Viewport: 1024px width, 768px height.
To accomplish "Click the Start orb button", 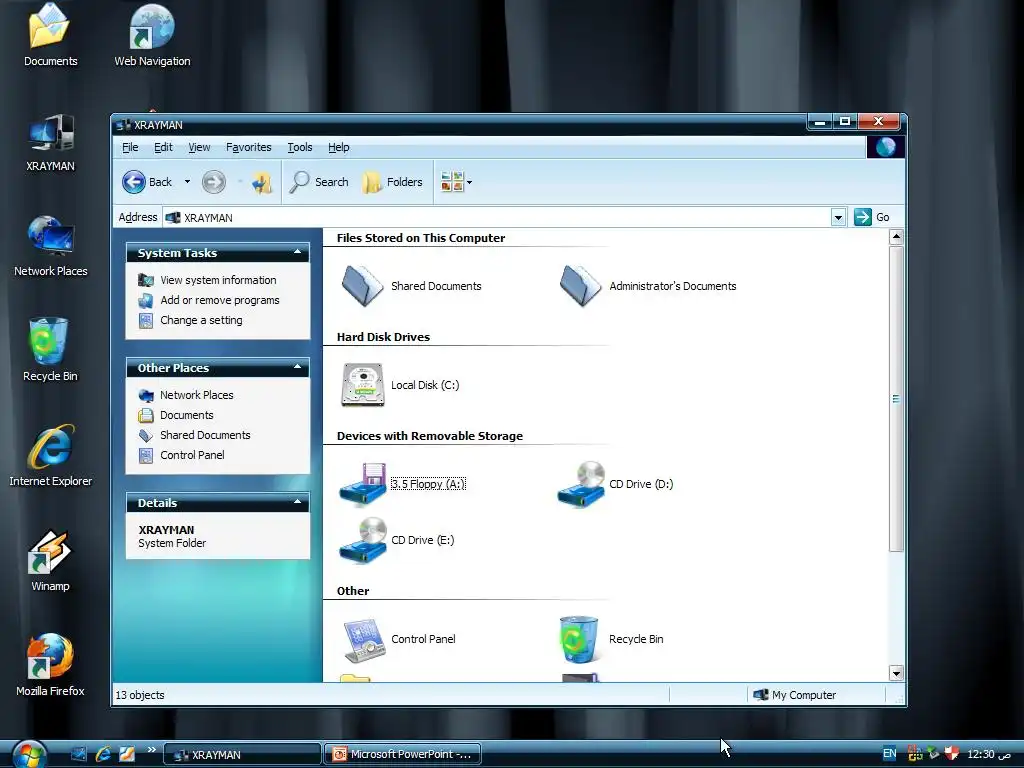I will pos(29,755).
